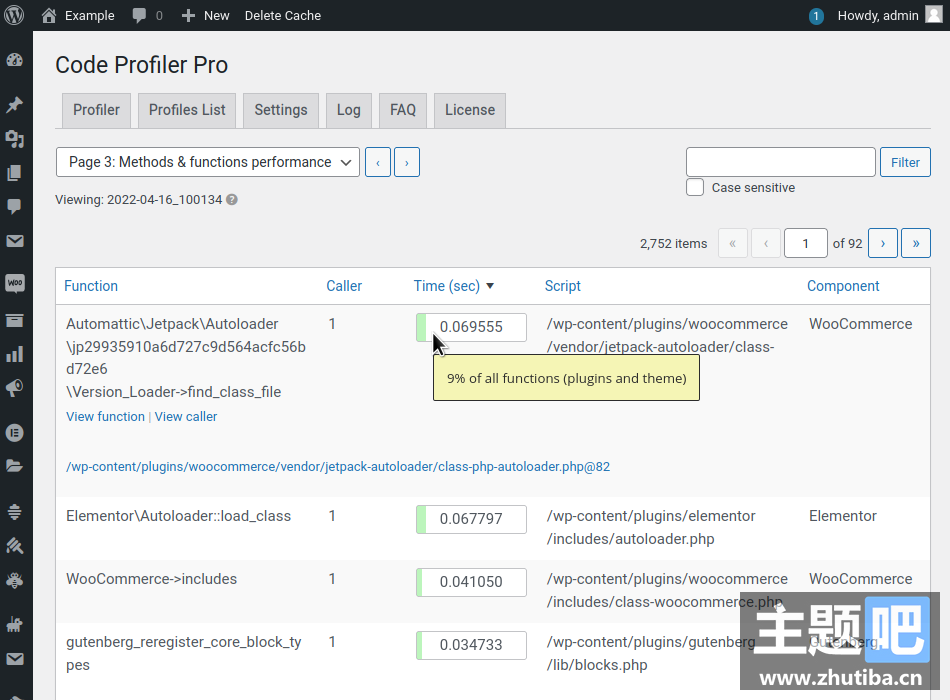
Task: Click gutenberg_reregister_core_block_types function name
Action: click(x=184, y=653)
